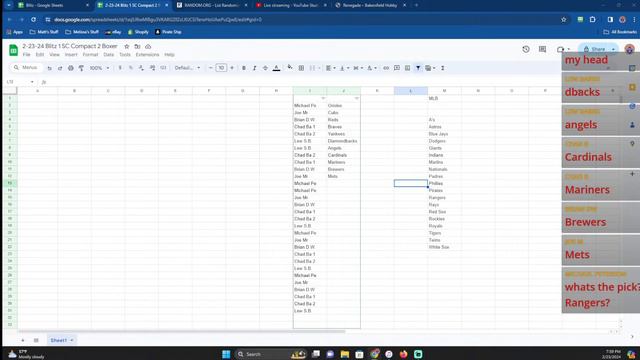Click the Menus search box
Viewport: 640px width, 360px height.
(x=26, y=68)
